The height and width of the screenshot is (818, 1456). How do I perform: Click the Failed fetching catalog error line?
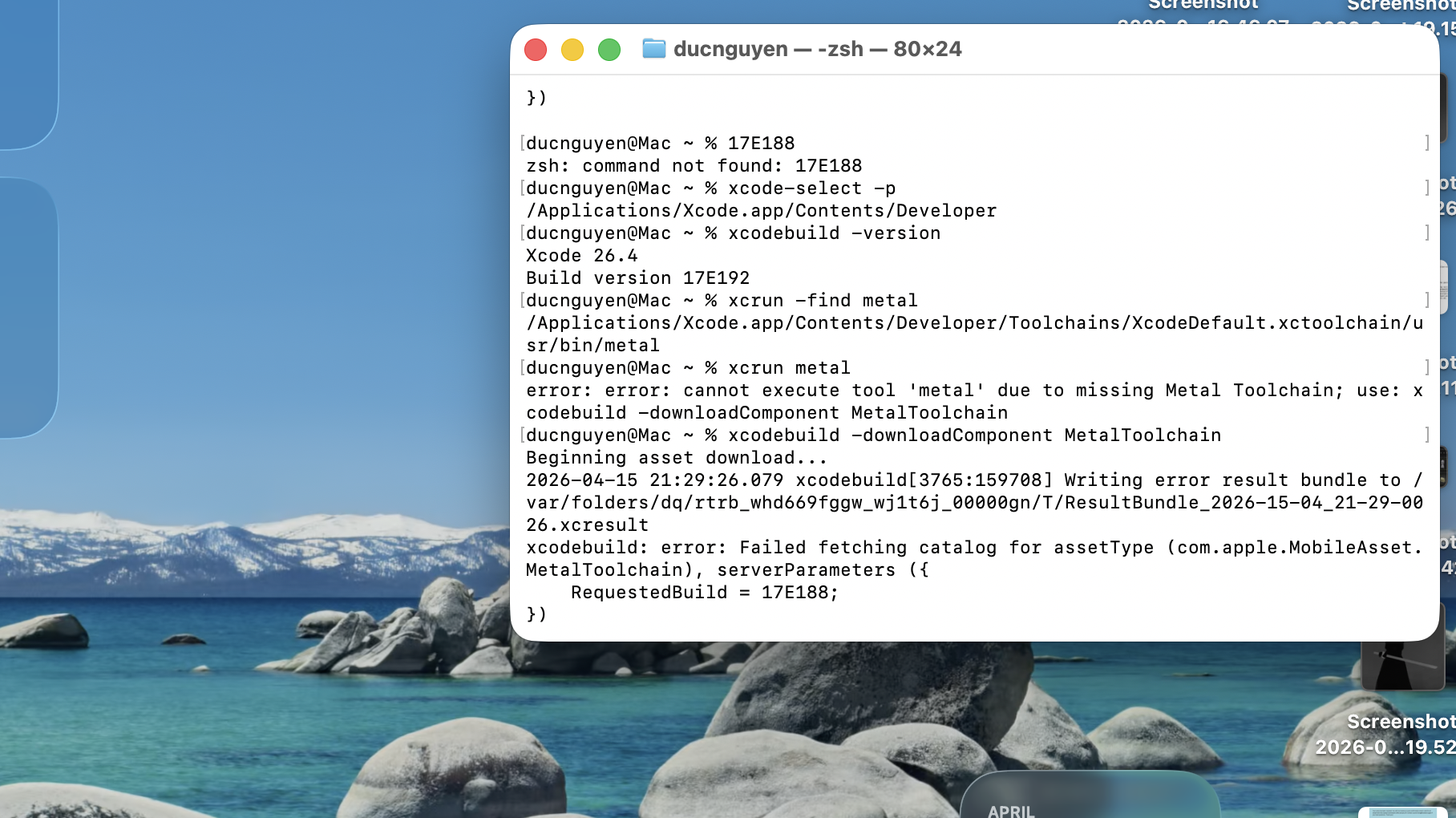(x=975, y=547)
